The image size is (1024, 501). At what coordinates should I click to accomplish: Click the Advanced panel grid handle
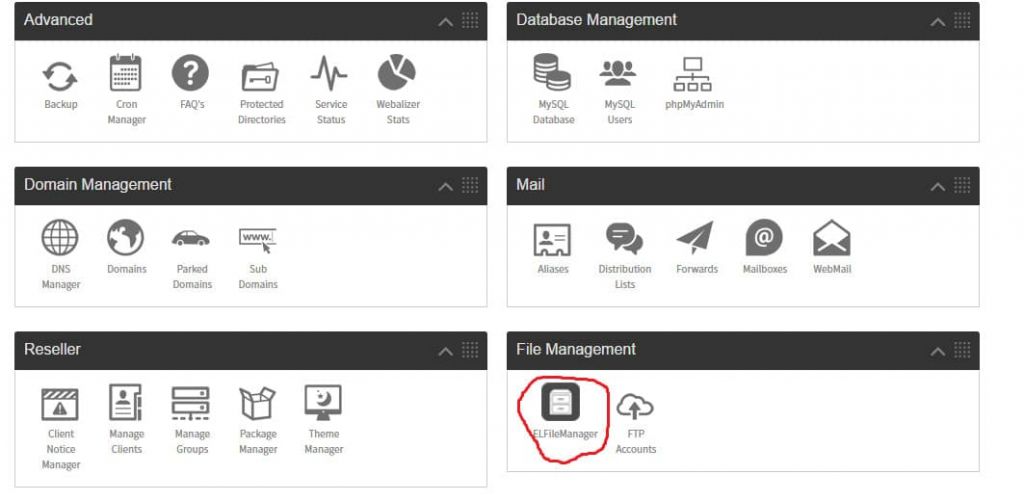point(470,20)
